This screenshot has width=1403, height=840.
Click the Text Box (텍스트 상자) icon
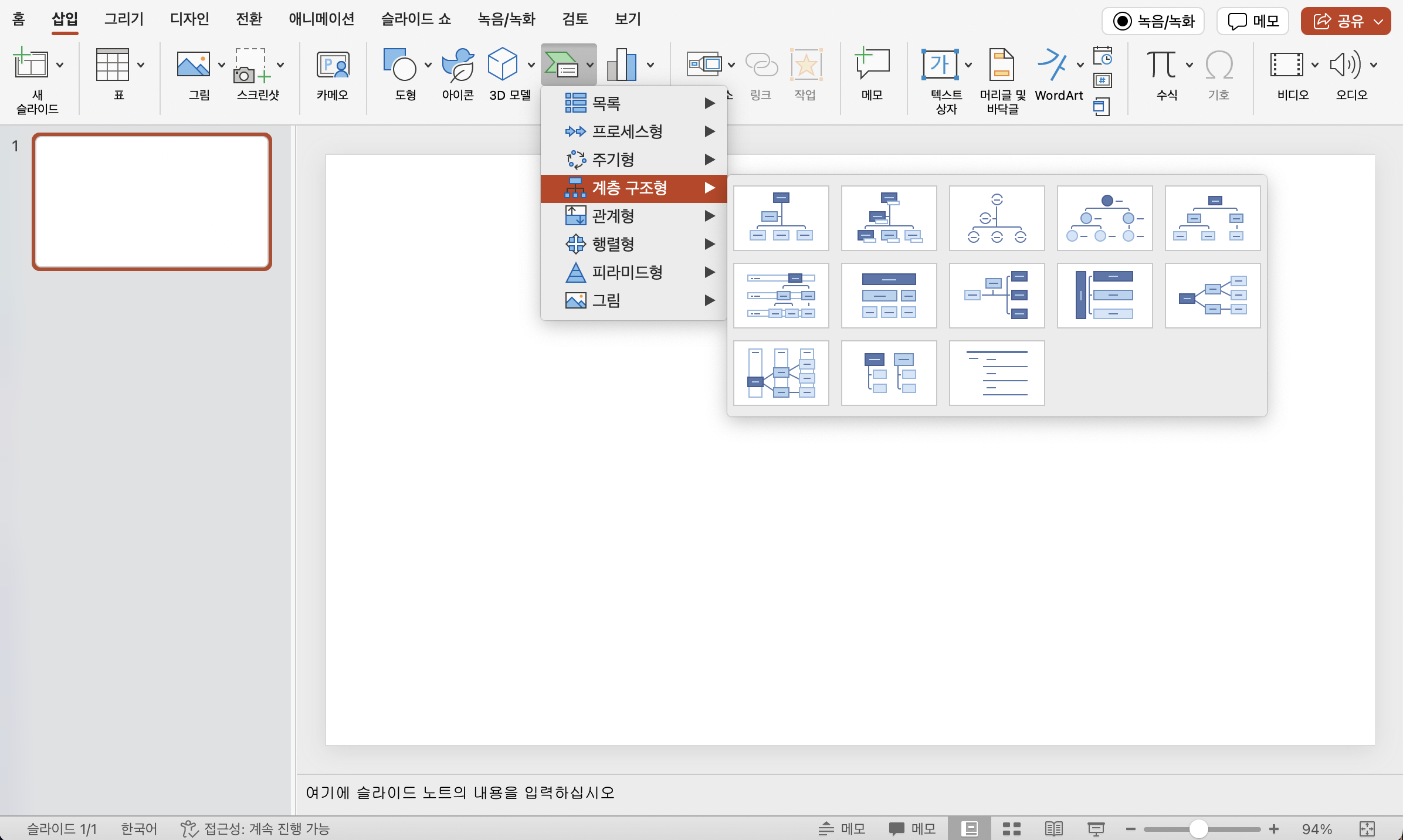point(940,65)
